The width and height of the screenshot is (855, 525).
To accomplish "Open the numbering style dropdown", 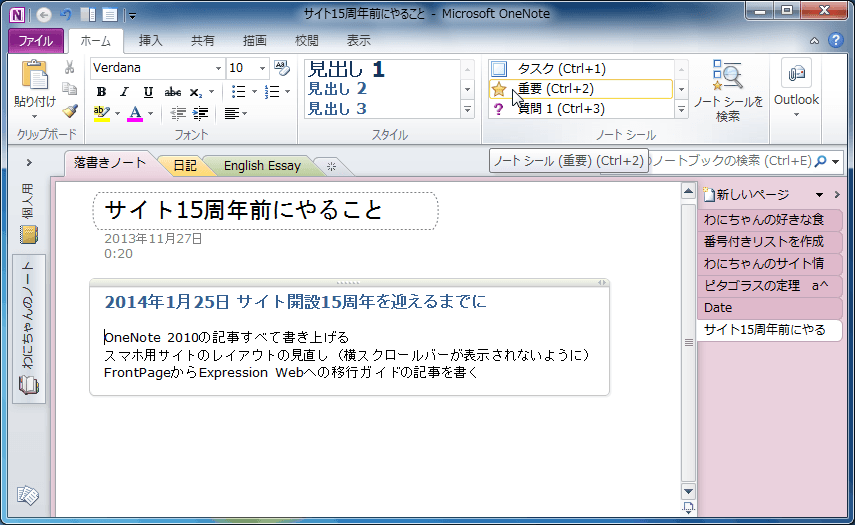I will (287, 92).
